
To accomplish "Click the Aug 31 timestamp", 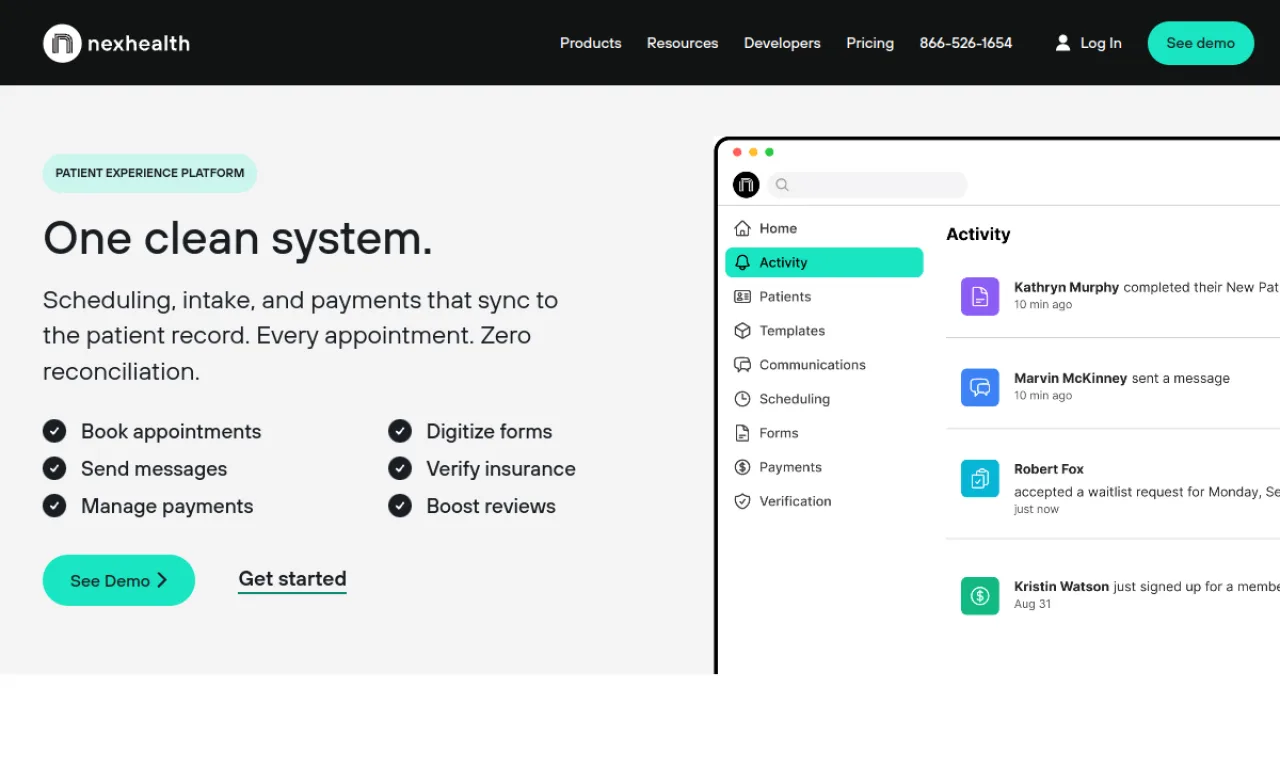I will tap(1032, 604).
